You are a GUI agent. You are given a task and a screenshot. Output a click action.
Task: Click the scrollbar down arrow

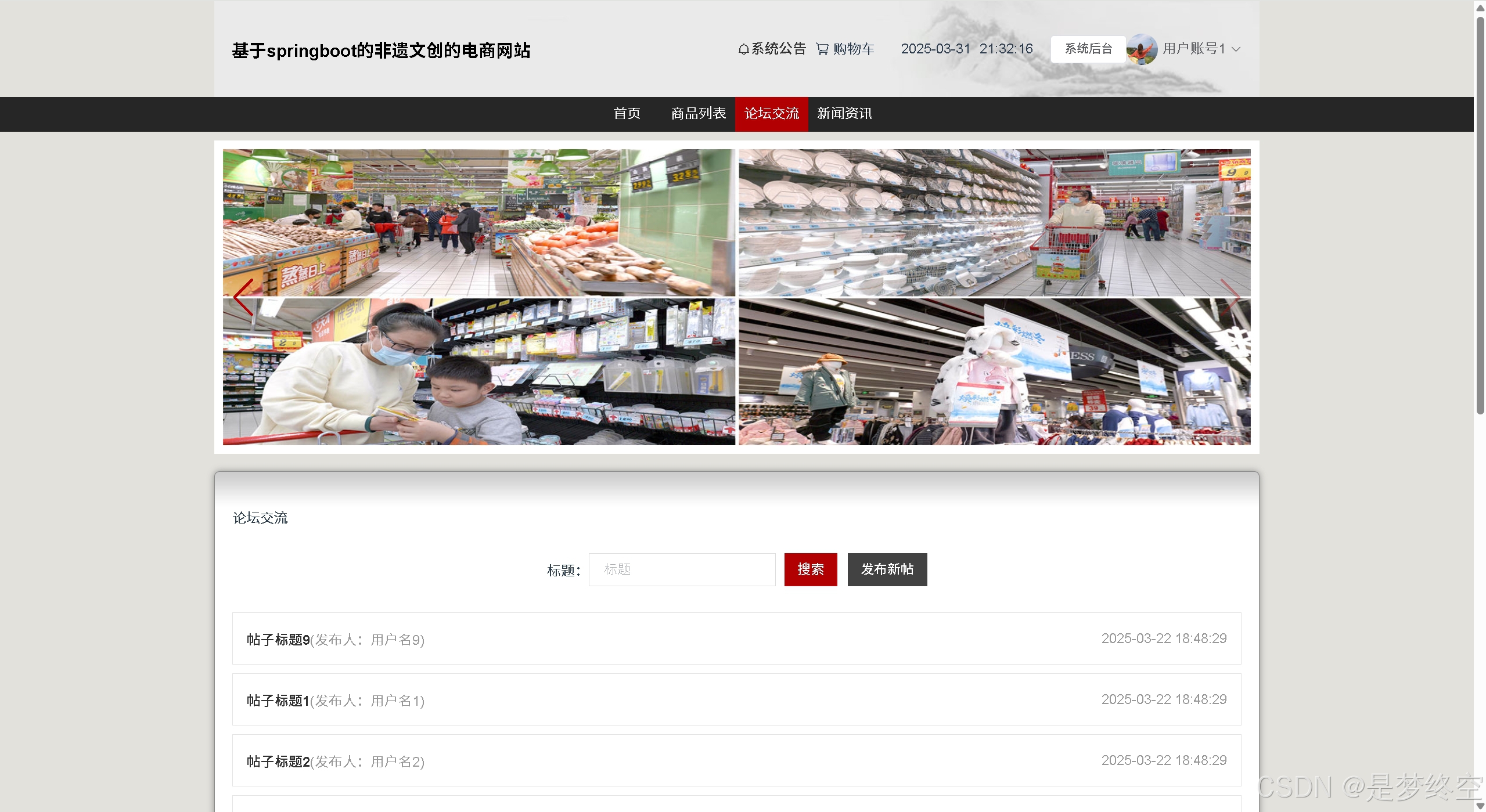click(x=1480, y=806)
